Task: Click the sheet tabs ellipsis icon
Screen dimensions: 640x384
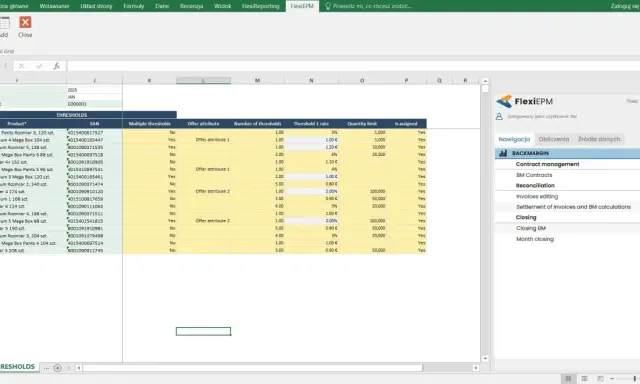Action: click(46, 368)
